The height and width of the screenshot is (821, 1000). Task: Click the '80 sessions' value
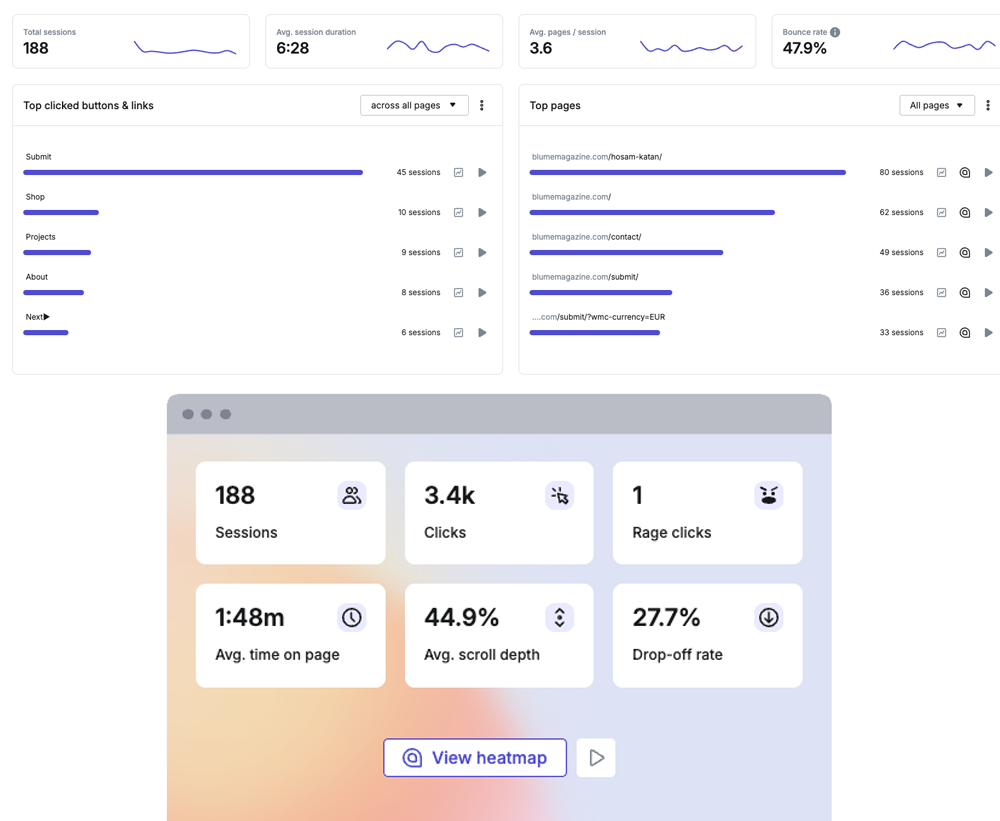(901, 172)
